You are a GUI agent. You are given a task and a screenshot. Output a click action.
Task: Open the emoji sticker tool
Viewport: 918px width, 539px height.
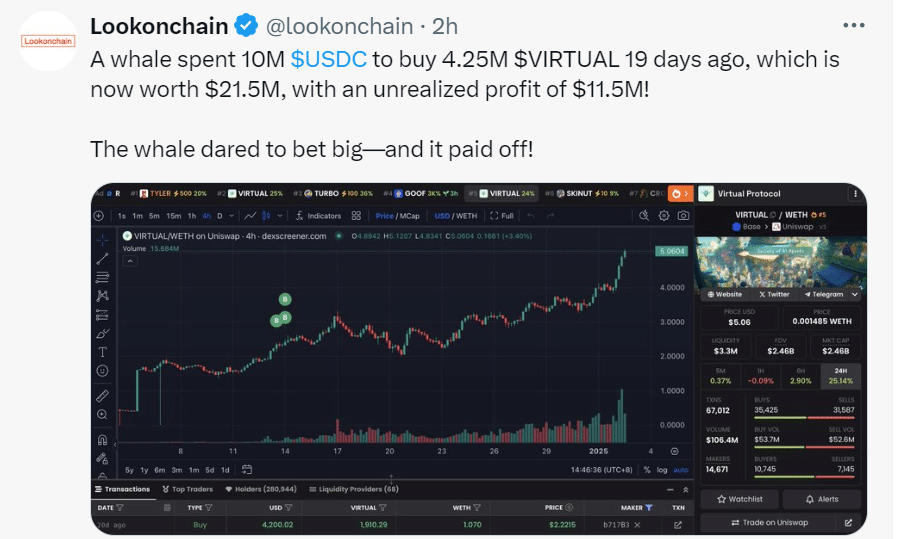coord(102,371)
